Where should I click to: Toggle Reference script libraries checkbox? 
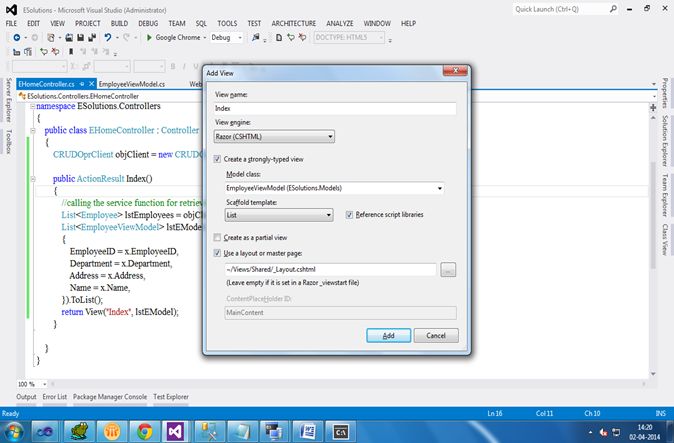coord(349,214)
